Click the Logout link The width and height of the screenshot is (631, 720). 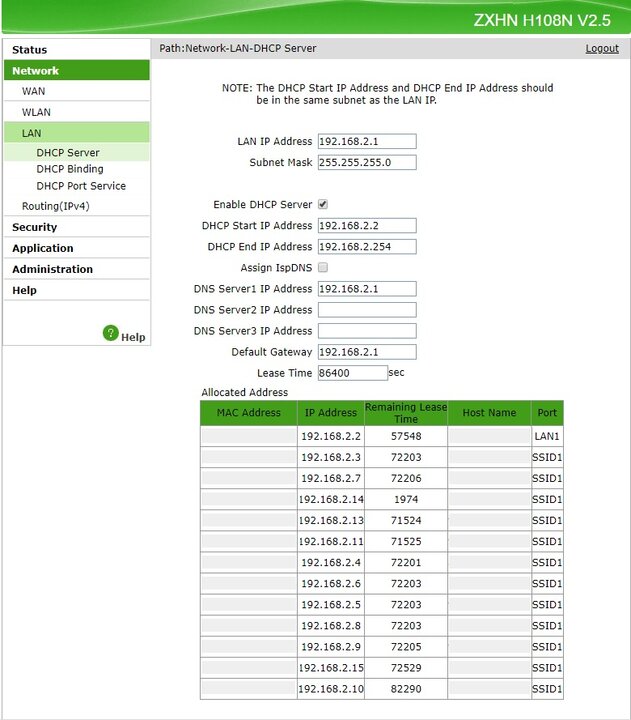coord(602,48)
